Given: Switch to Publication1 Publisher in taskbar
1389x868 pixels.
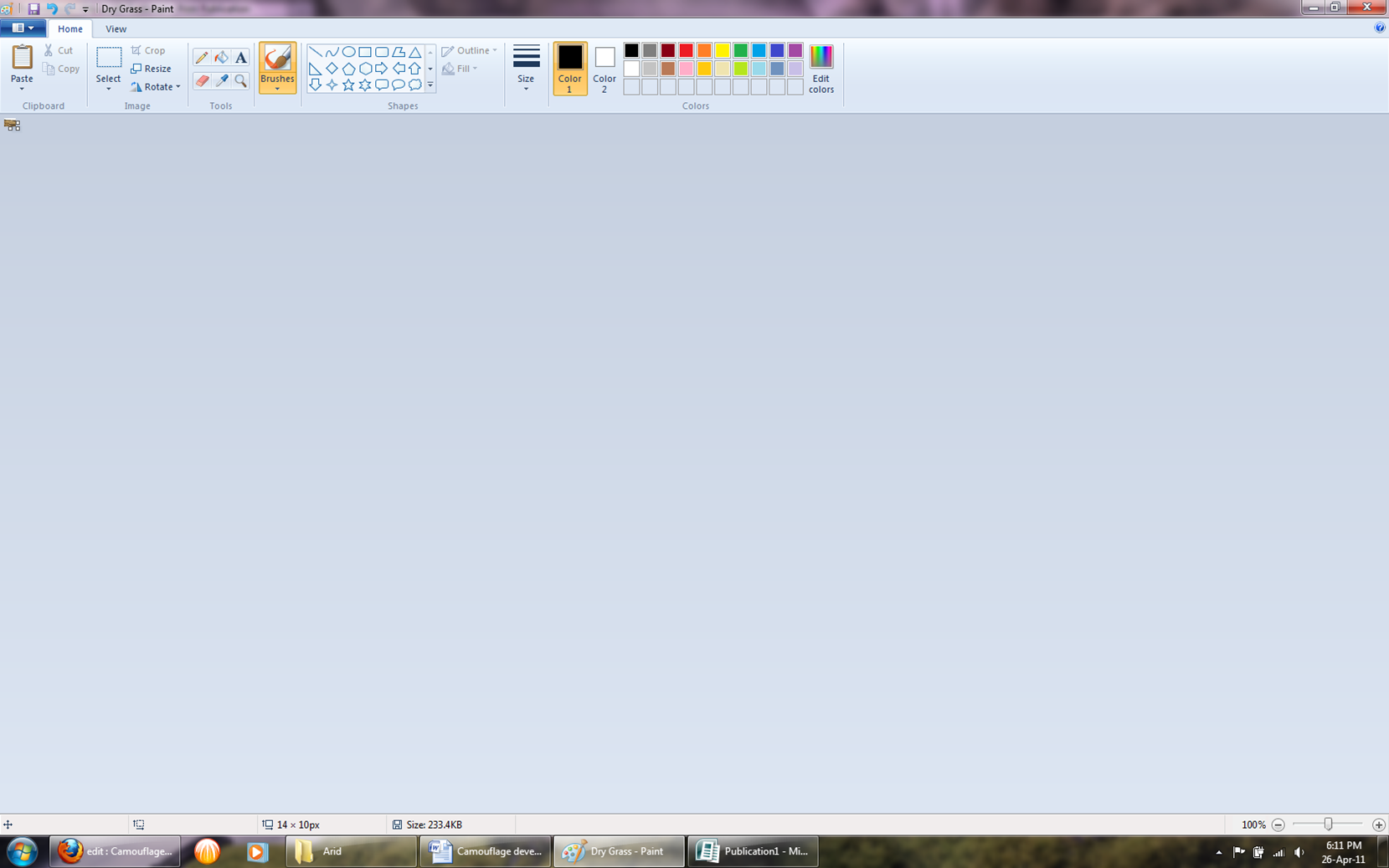Looking at the screenshot, I should pyautogui.click(x=754, y=851).
